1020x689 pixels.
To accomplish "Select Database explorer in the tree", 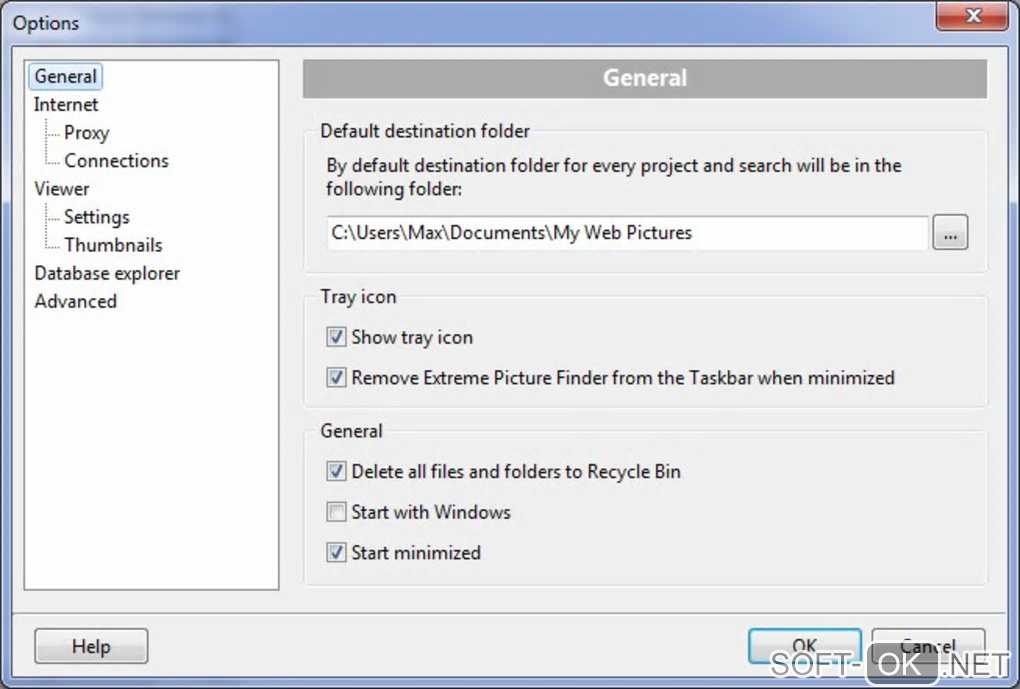I will [x=107, y=273].
